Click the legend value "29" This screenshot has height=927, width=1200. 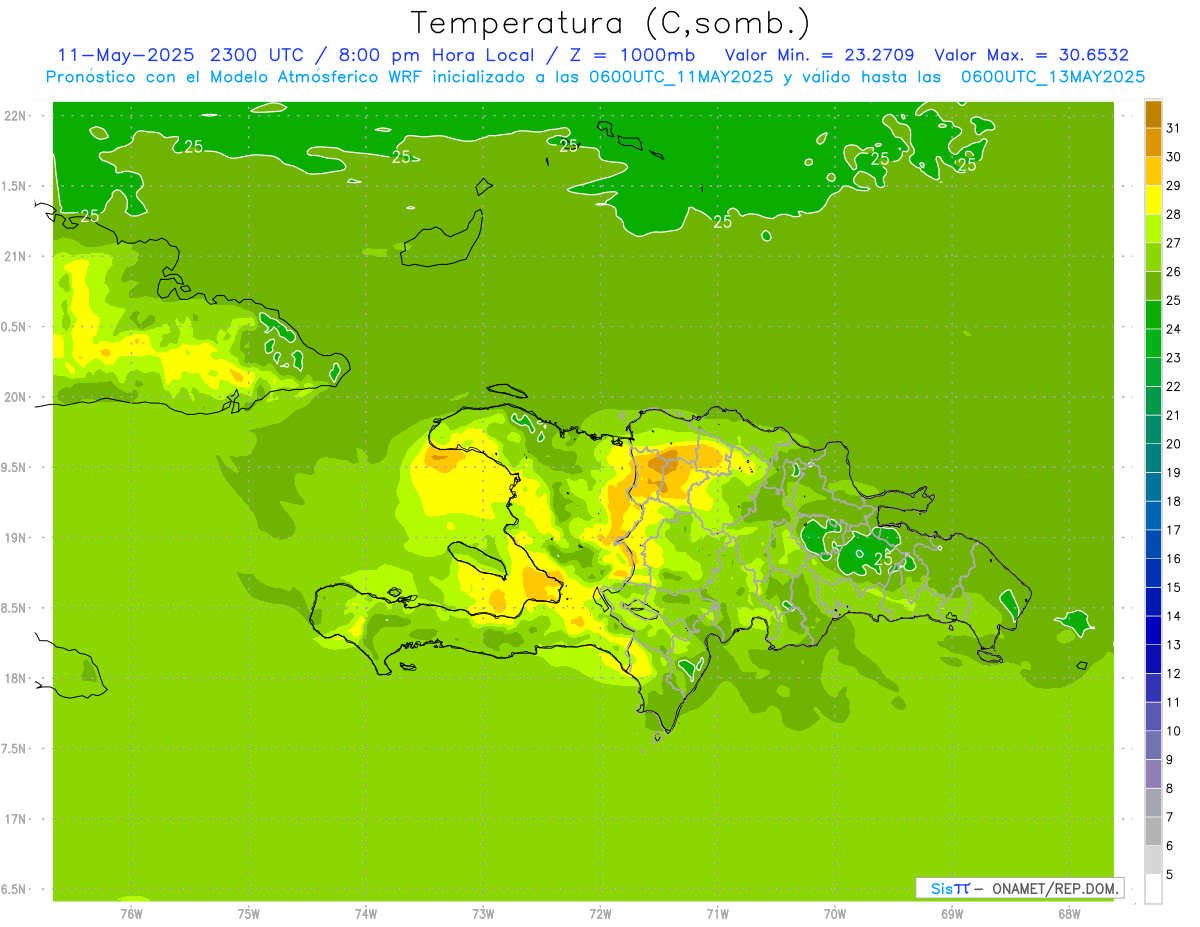coord(1174,186)
